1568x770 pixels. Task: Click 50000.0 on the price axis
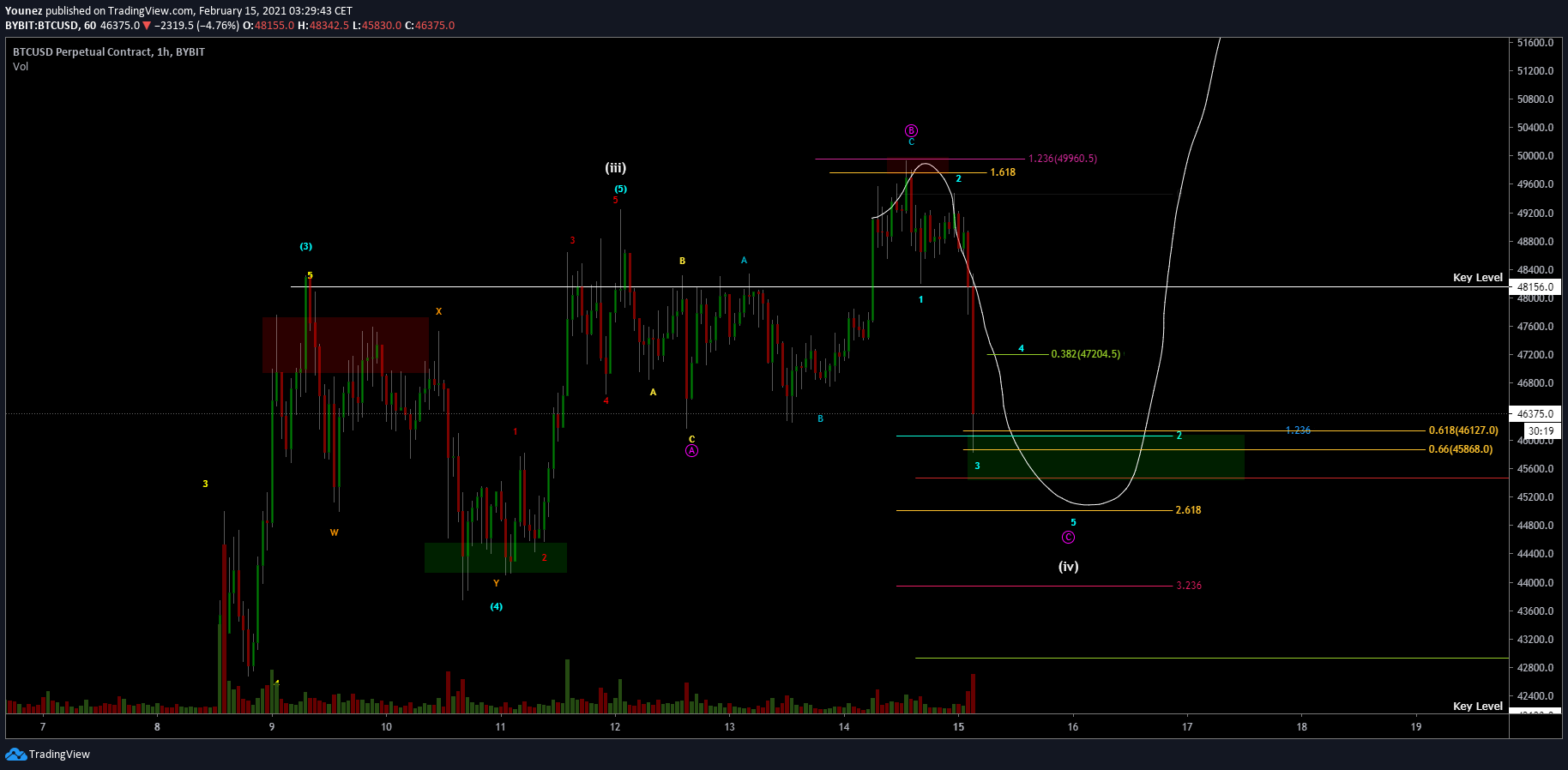[1535, 156]
